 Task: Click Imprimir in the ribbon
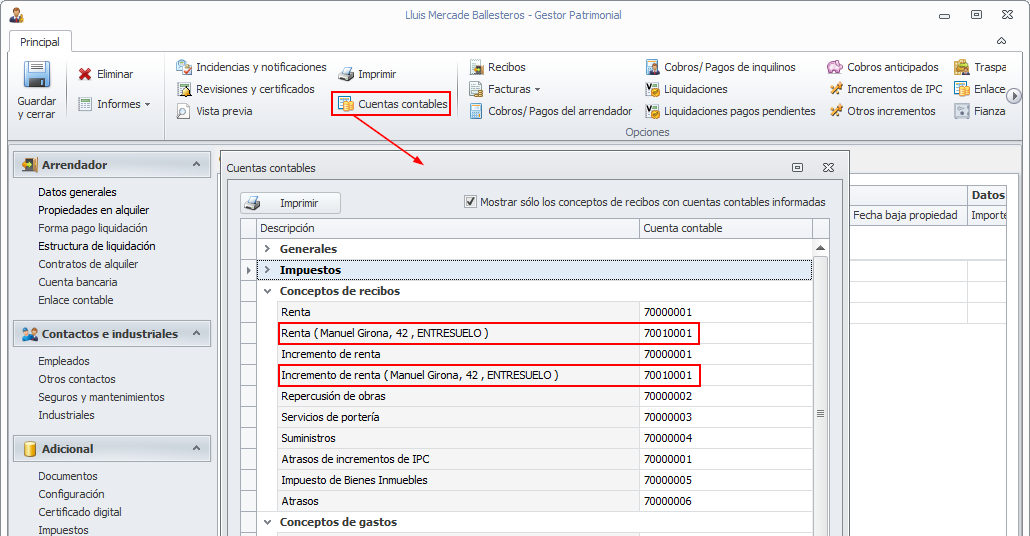[x=367, y=74]
